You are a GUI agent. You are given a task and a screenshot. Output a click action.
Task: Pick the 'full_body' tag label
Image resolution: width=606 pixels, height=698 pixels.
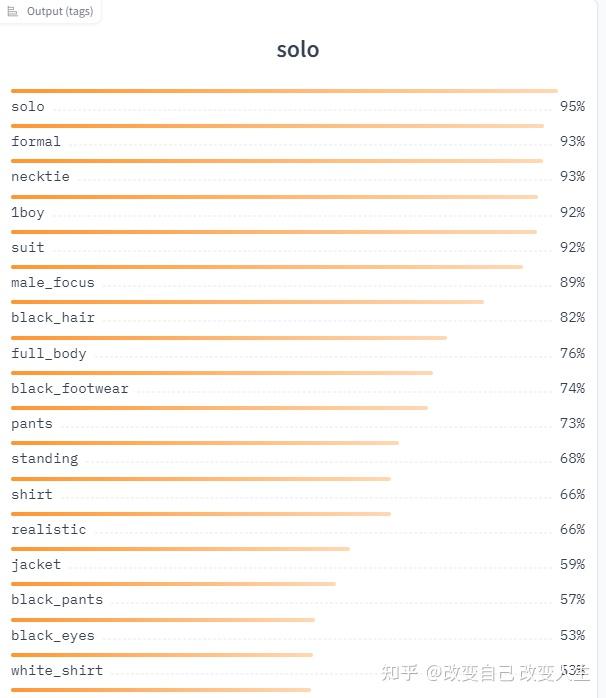pyautogui.click(x=49, y=354)
